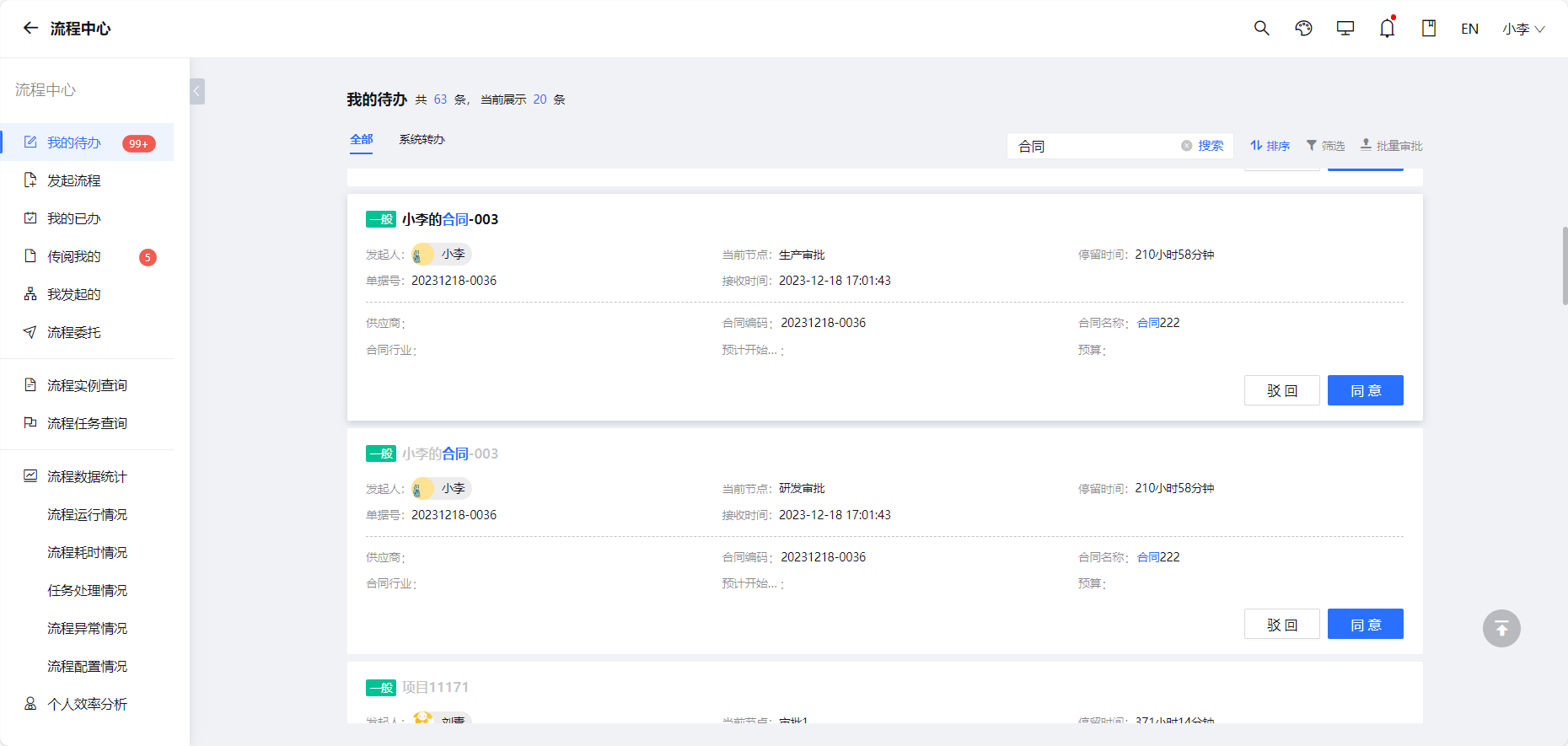This screenshot has width=1568, height=746.
Task: Open 我发起的 menu item
Action: (x=87, y=294)
